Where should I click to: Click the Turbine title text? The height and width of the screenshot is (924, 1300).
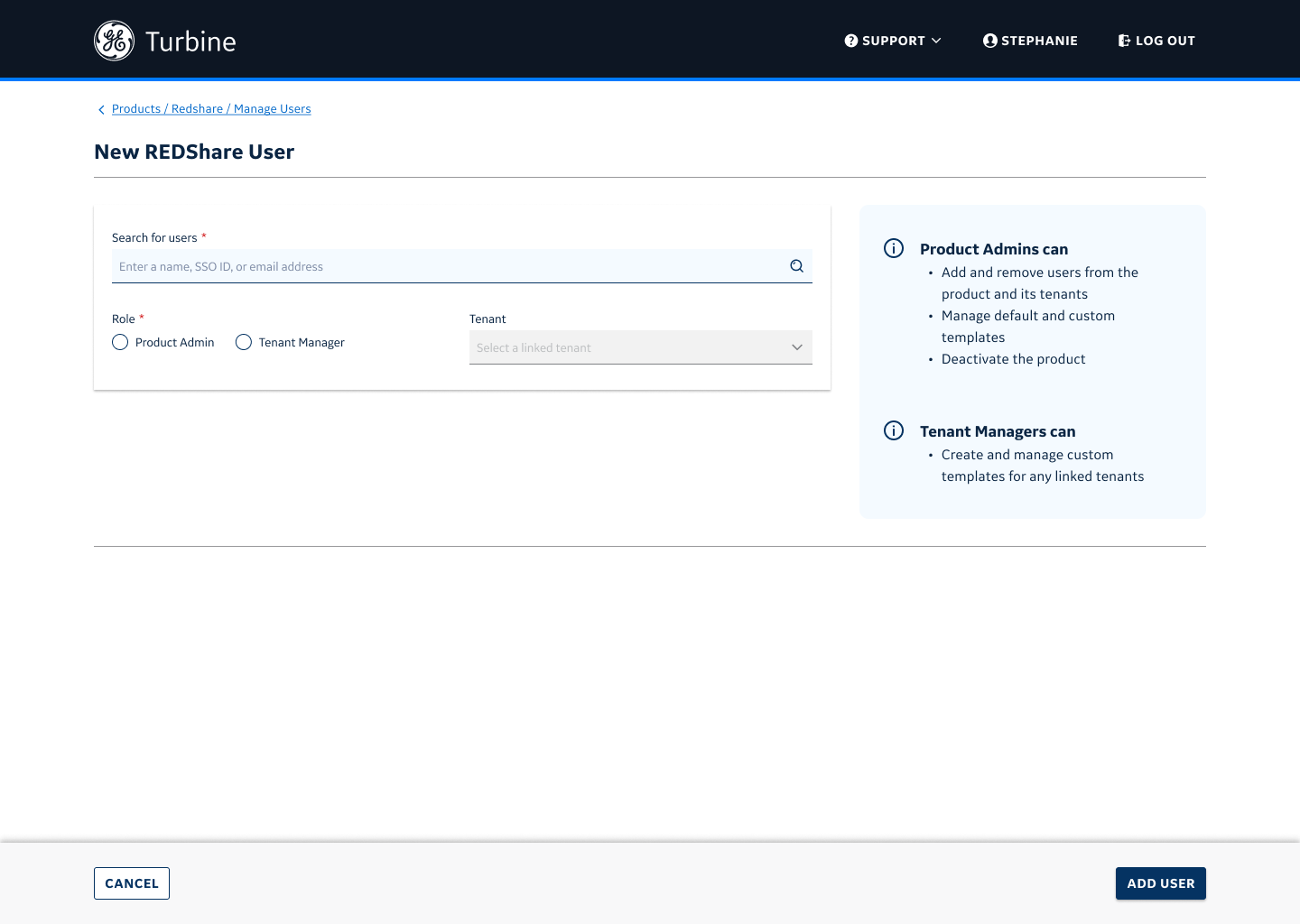coord(190,42)
